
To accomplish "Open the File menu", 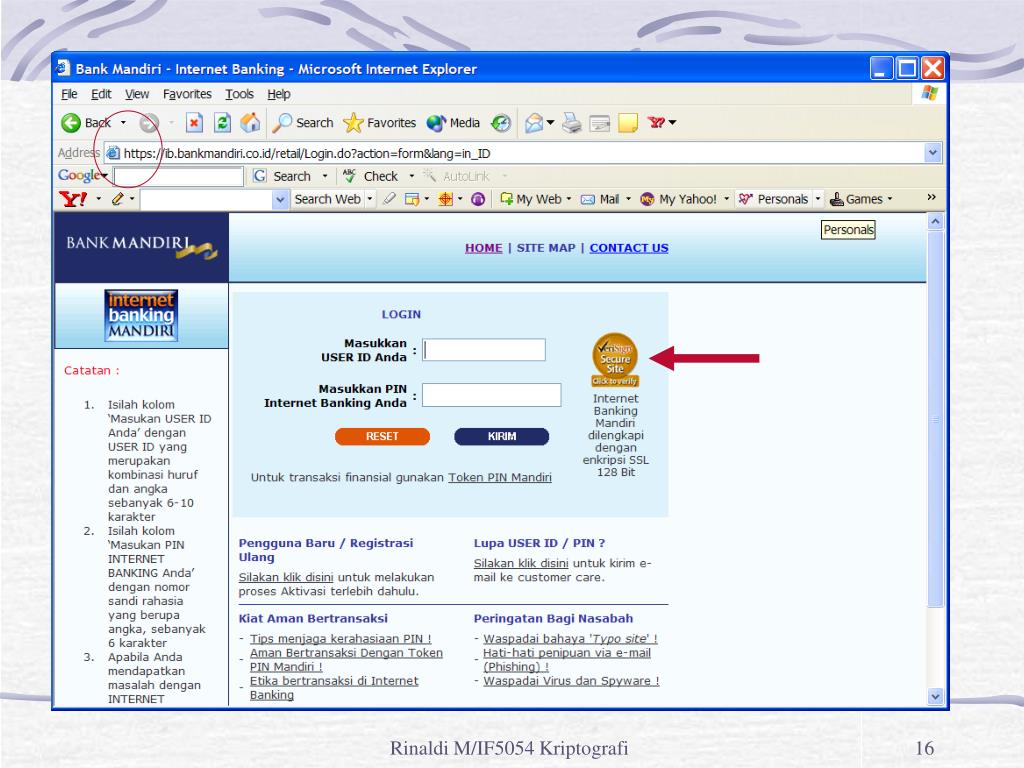I will pyautogui.click(x=69, y=94).
